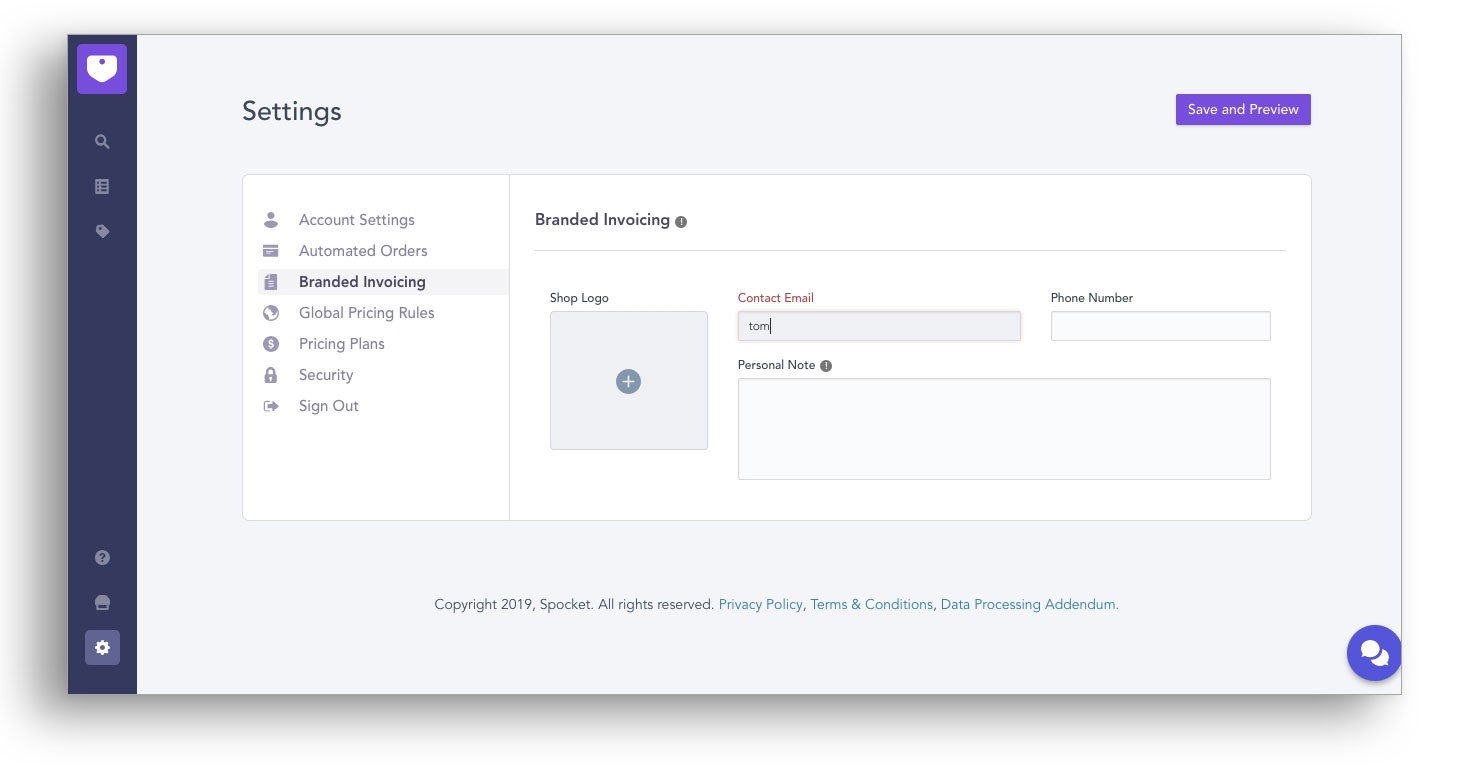Viewport: 1469px width, 773px height.
Task: Open the help question mark icon
Action: pos(102,558)
